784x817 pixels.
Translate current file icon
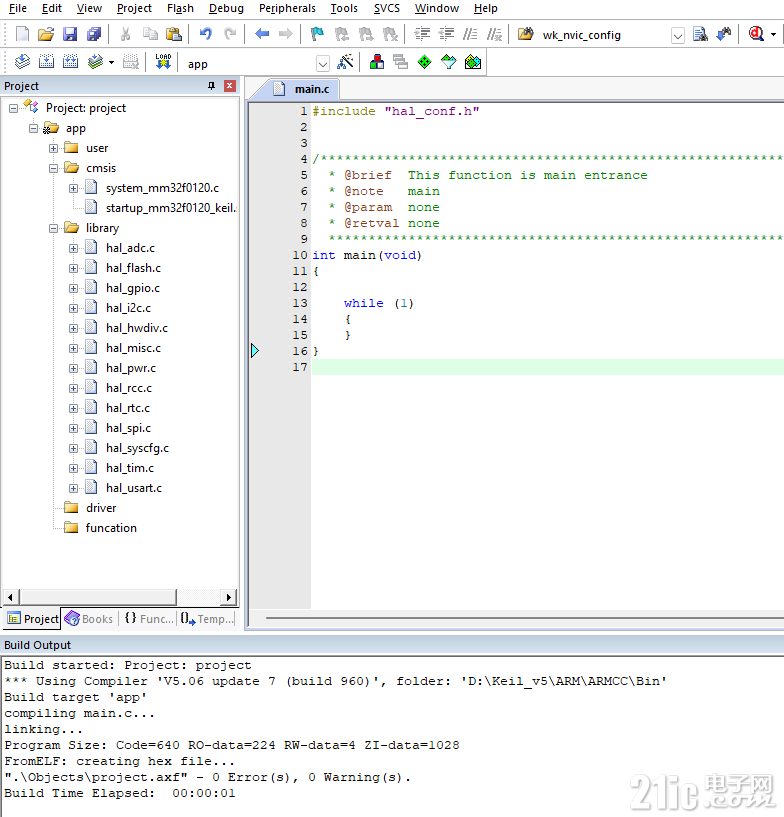pyautogui.click(x=22, y=62)
